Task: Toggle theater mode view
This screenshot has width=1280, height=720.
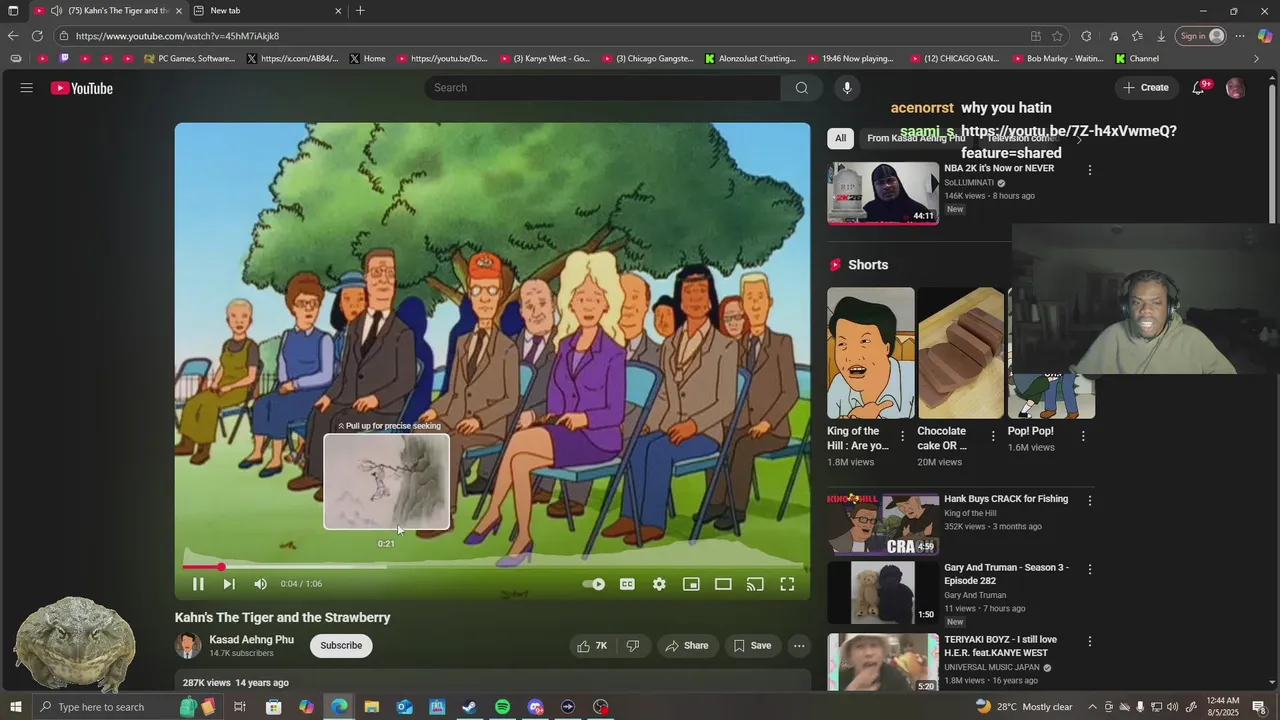Action: (723, 584)
